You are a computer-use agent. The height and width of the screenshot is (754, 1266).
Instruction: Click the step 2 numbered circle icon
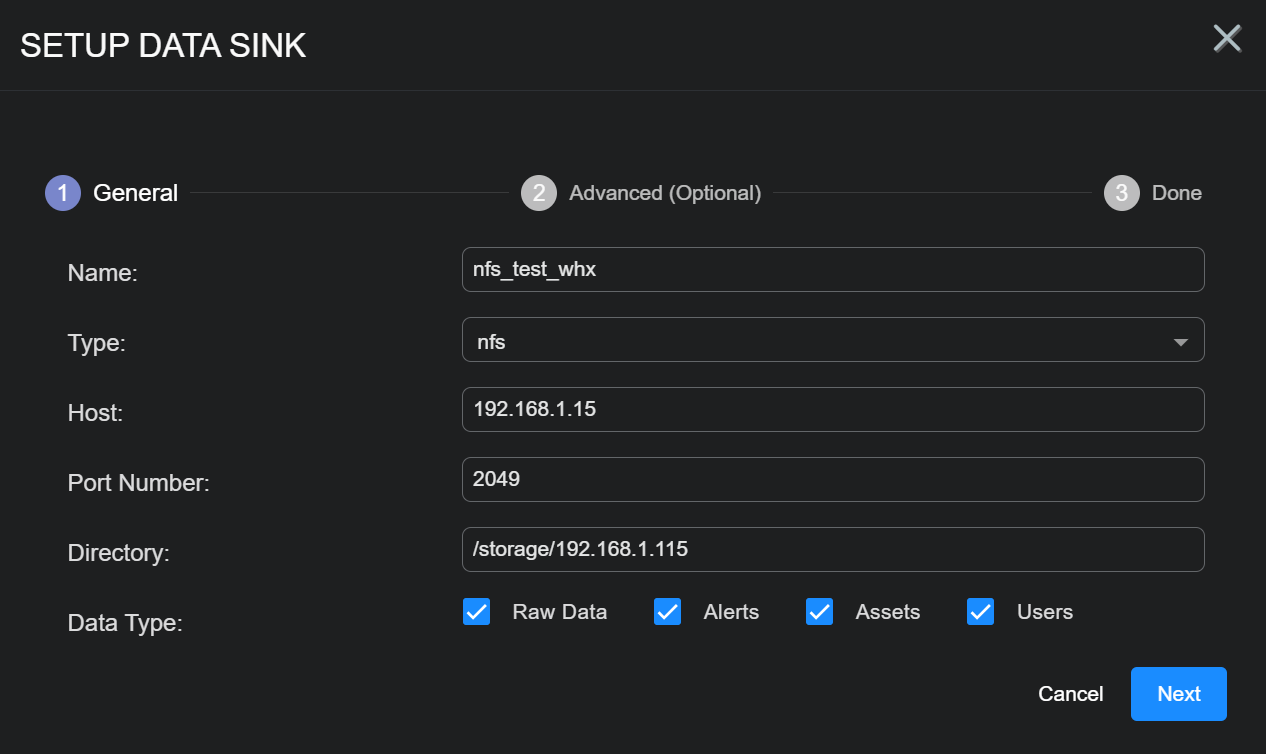point(539,192)
